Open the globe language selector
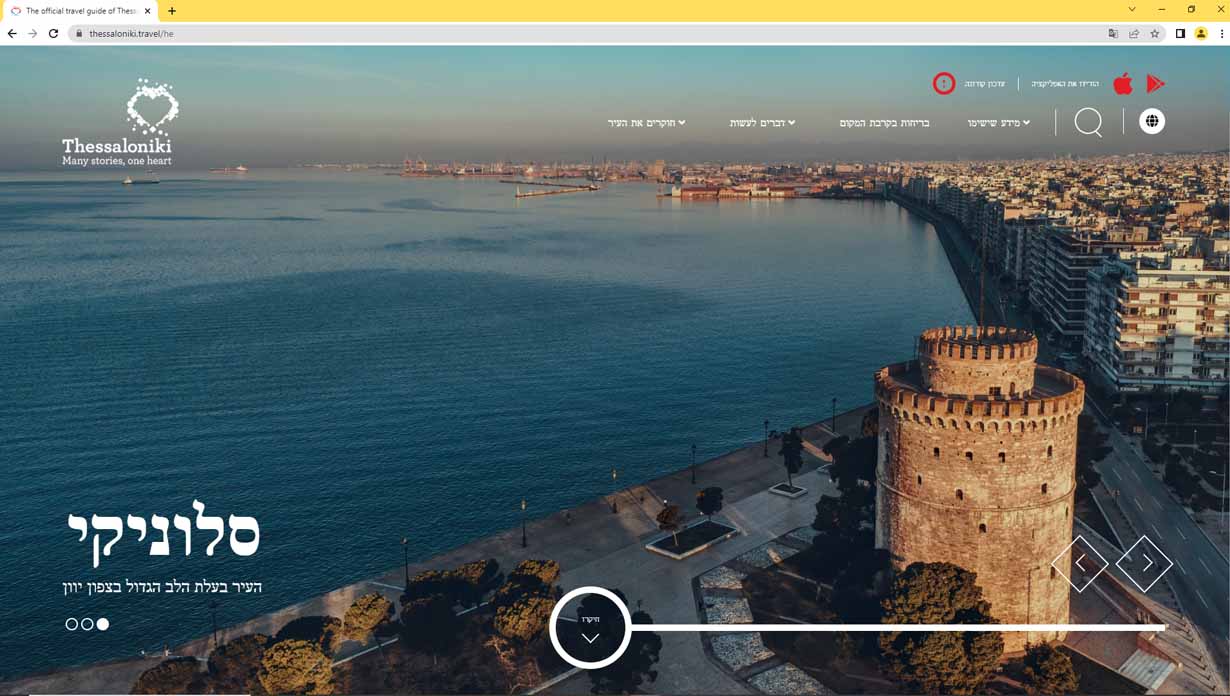The width and height of the screenshot is (1230, 696). coord(1152,121)
